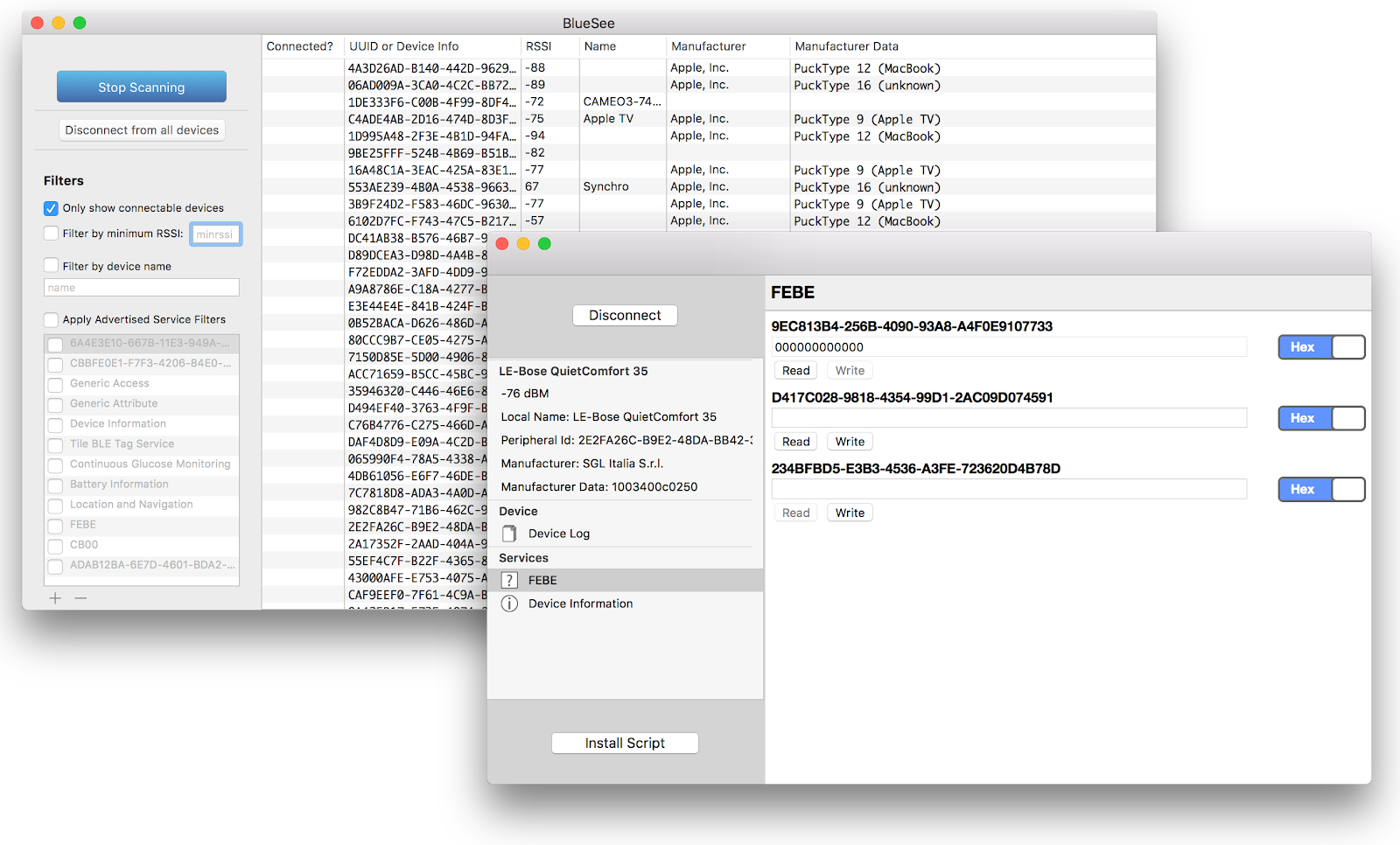Select device row 4A3D26AD-B140-442D-9629
This screenshot has width=1400, height=845.
pos(709,68)
